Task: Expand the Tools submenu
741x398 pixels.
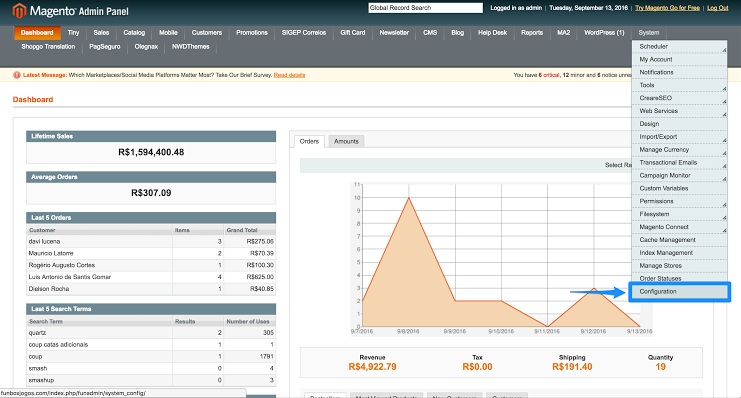Action: (x=680, y=85)
